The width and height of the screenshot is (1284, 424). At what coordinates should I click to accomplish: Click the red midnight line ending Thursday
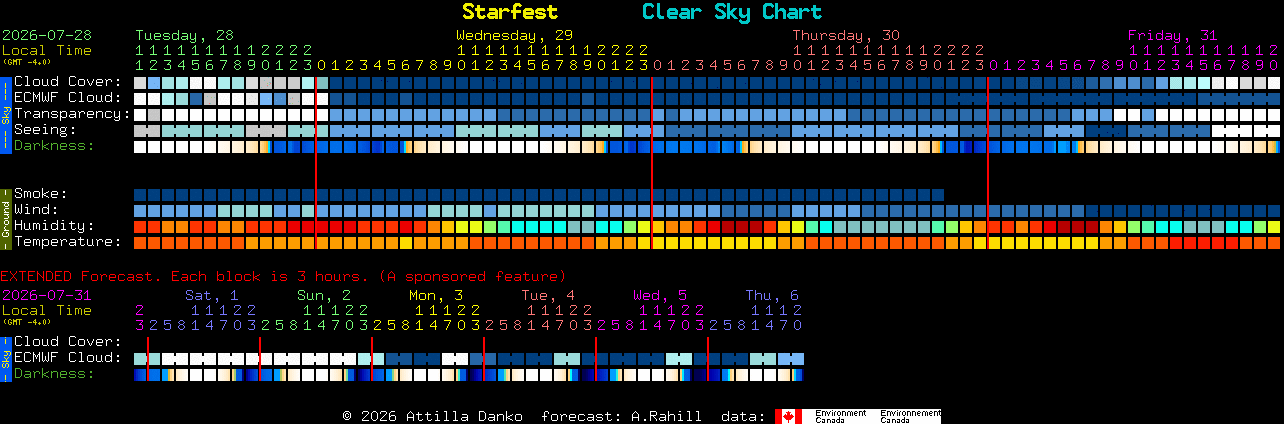click(x=988, y=163)
